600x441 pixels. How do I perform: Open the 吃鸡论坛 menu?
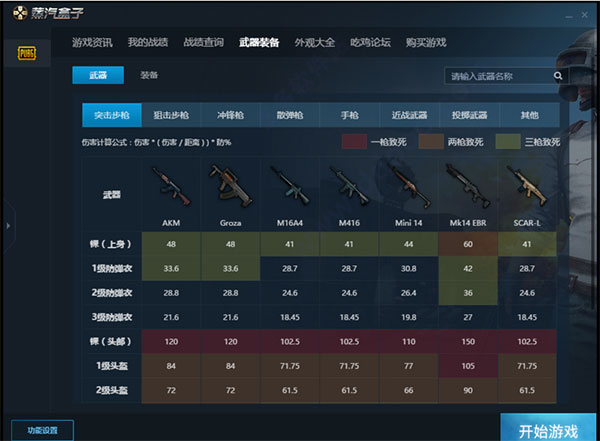pyautogui.click(x=370, y=42)
